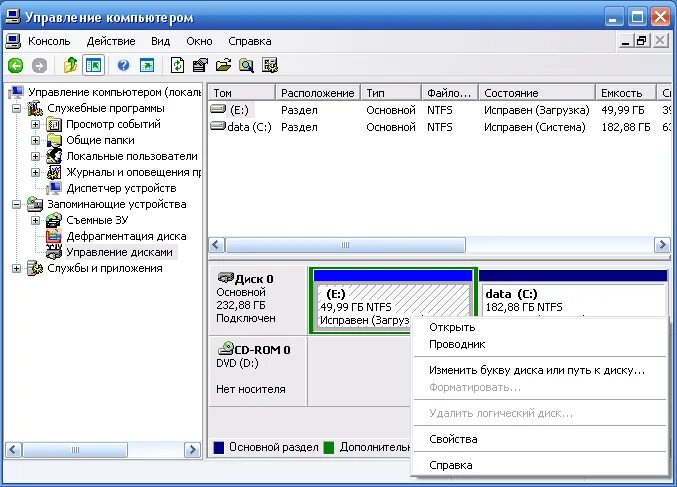The image size is (677, 487).
Task: Click the blue Help question mark icon
Action: click(123, 66)
